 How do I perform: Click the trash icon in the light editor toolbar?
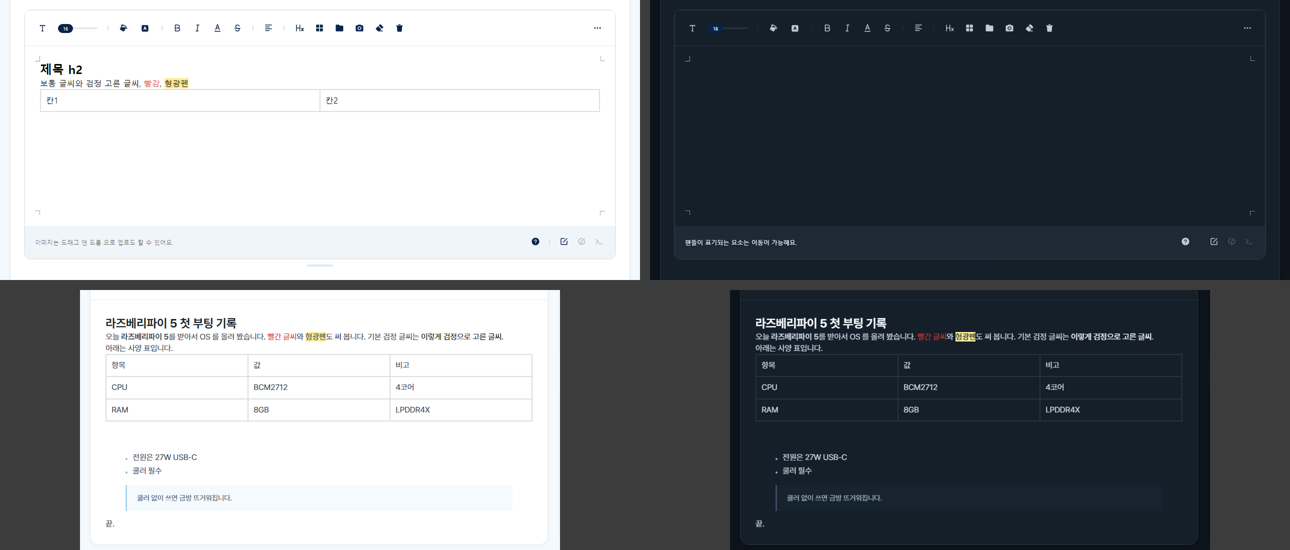(399, 28)
